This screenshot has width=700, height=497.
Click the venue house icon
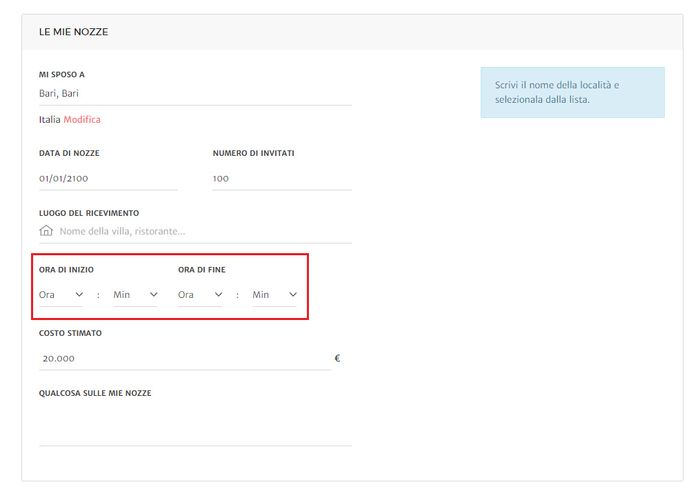click(46, 231)
